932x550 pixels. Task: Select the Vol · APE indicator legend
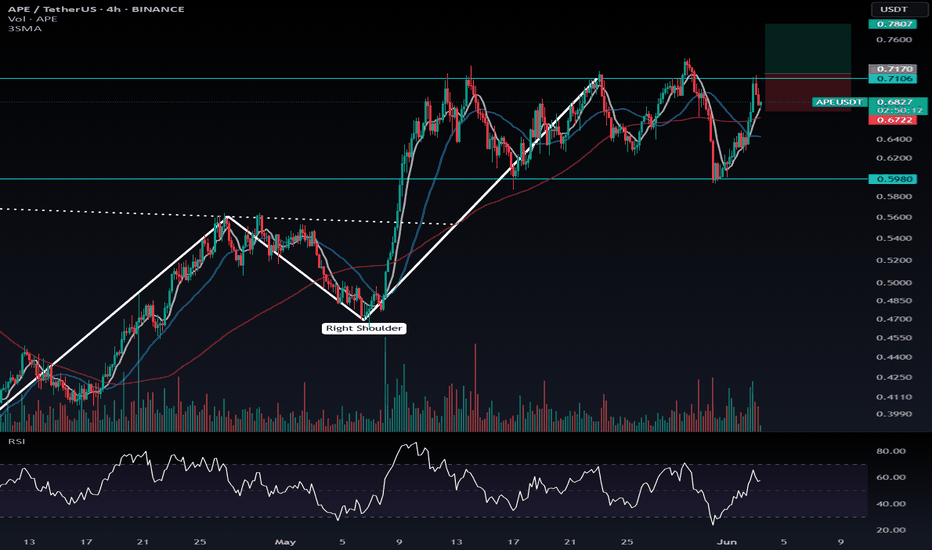coord(33,19)
